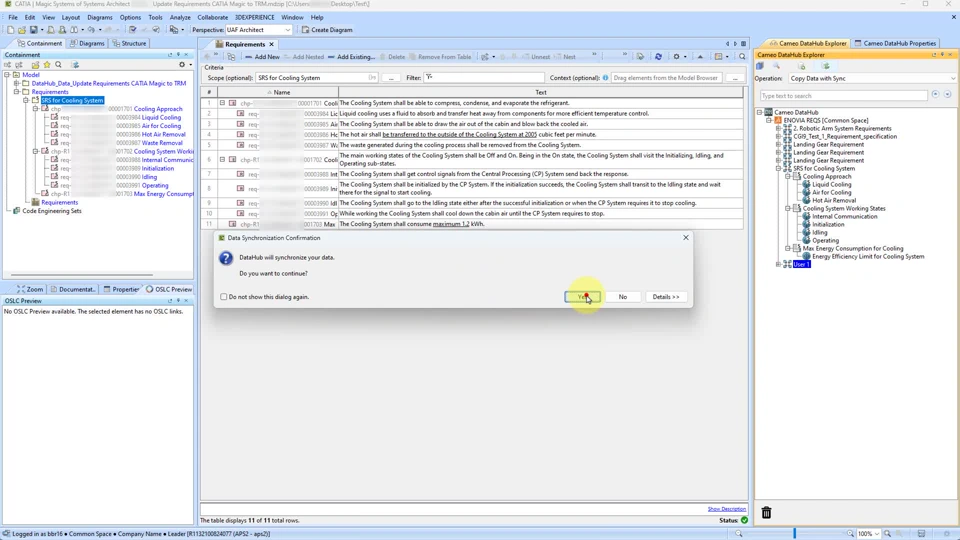This screenshot has width=960, height=540.
Task: Open the Operation 'Copy Data with Sync' dropdown
Action: pos(872,78)
